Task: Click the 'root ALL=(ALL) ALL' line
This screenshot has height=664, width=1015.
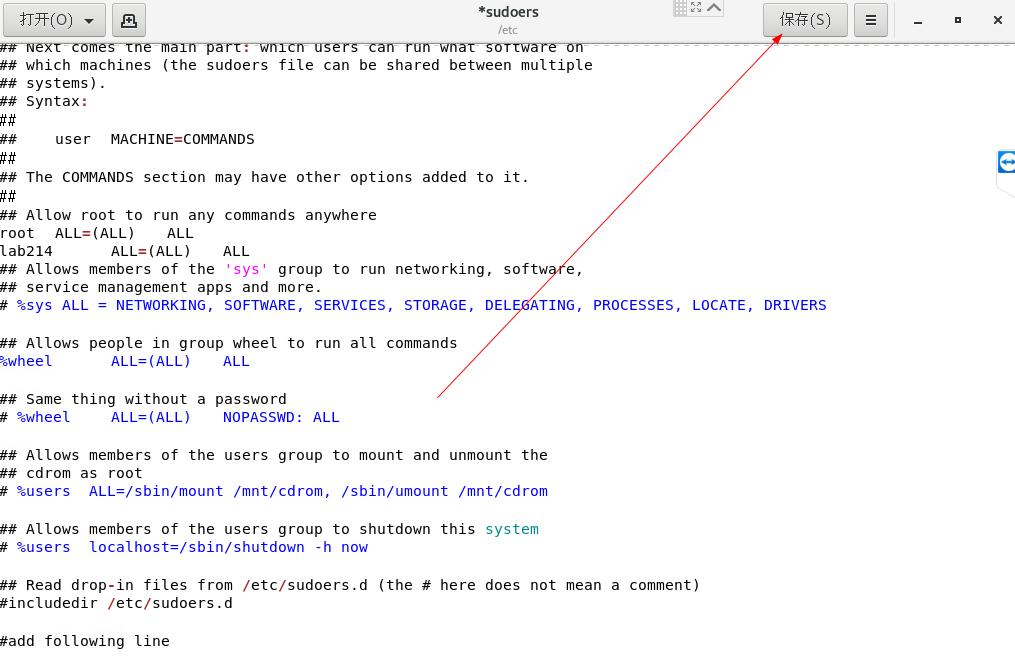Action: tap(96, 233)
